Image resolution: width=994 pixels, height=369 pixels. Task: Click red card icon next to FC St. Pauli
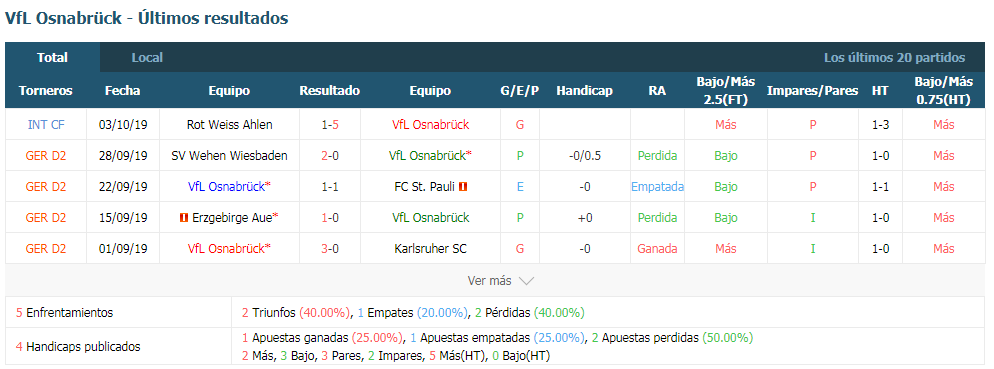(463, 187)
